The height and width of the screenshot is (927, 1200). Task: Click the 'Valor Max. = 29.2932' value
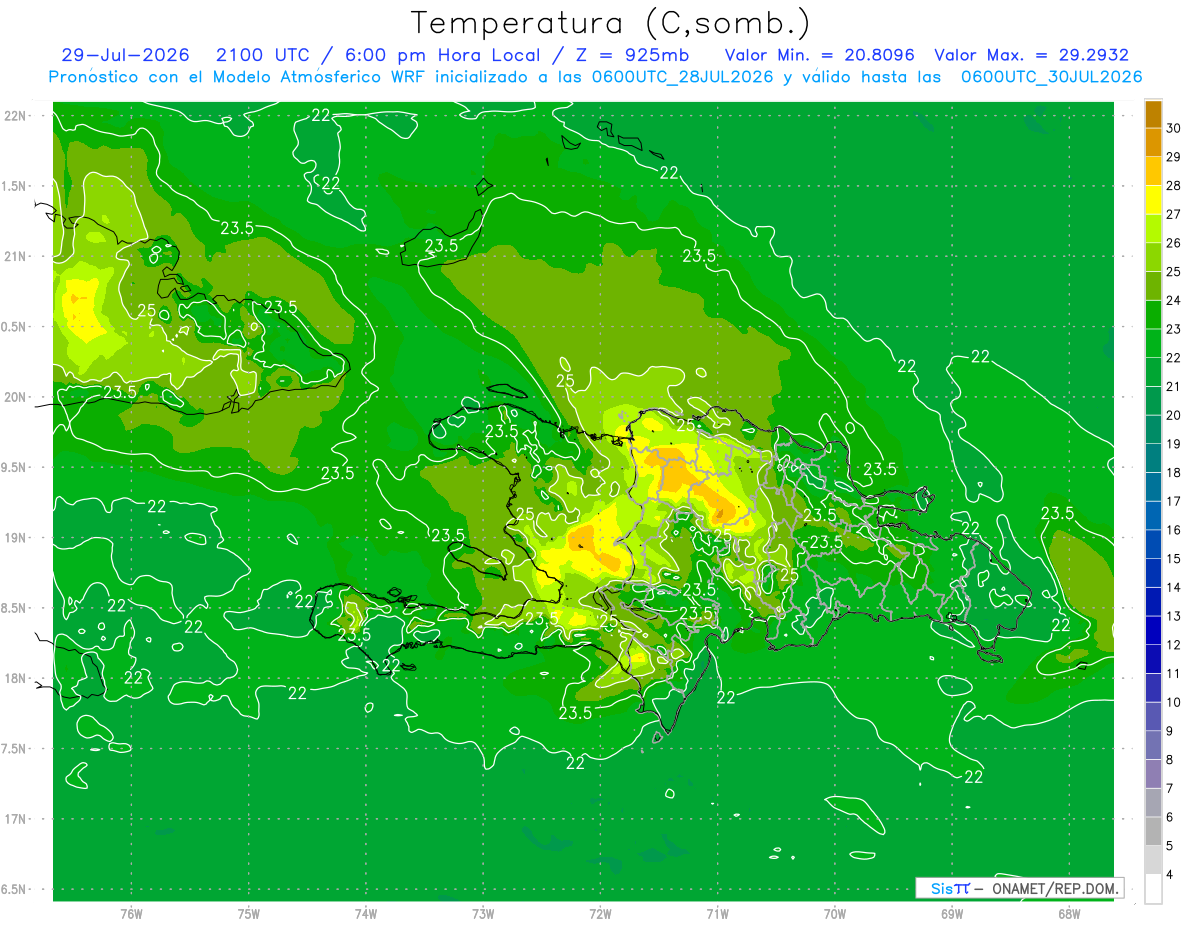(x=1031, y=55)
